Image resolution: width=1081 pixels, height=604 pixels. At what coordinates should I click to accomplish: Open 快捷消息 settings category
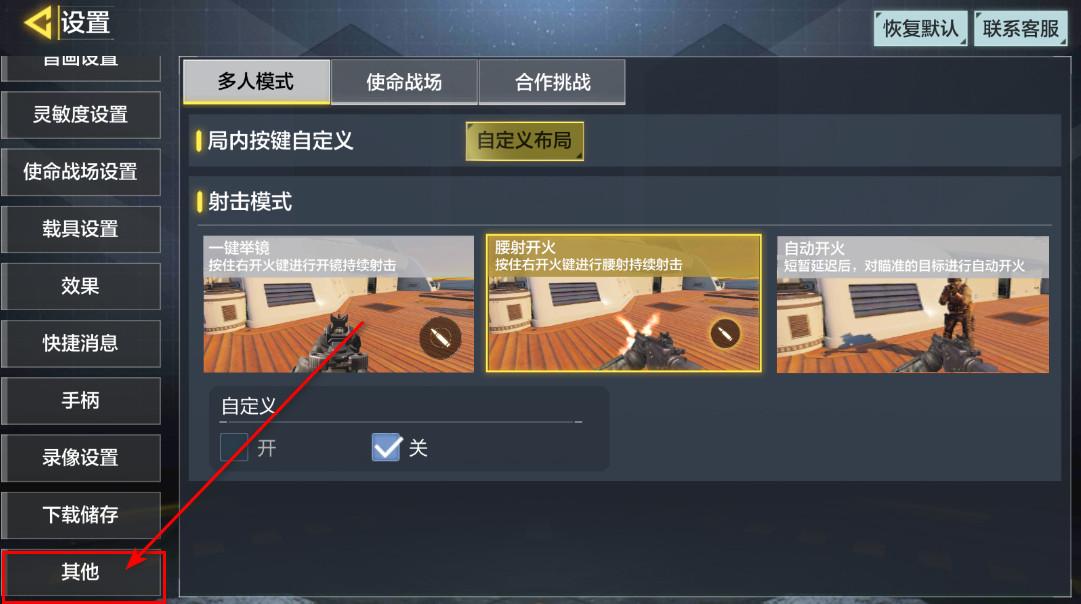click(81, 343)
